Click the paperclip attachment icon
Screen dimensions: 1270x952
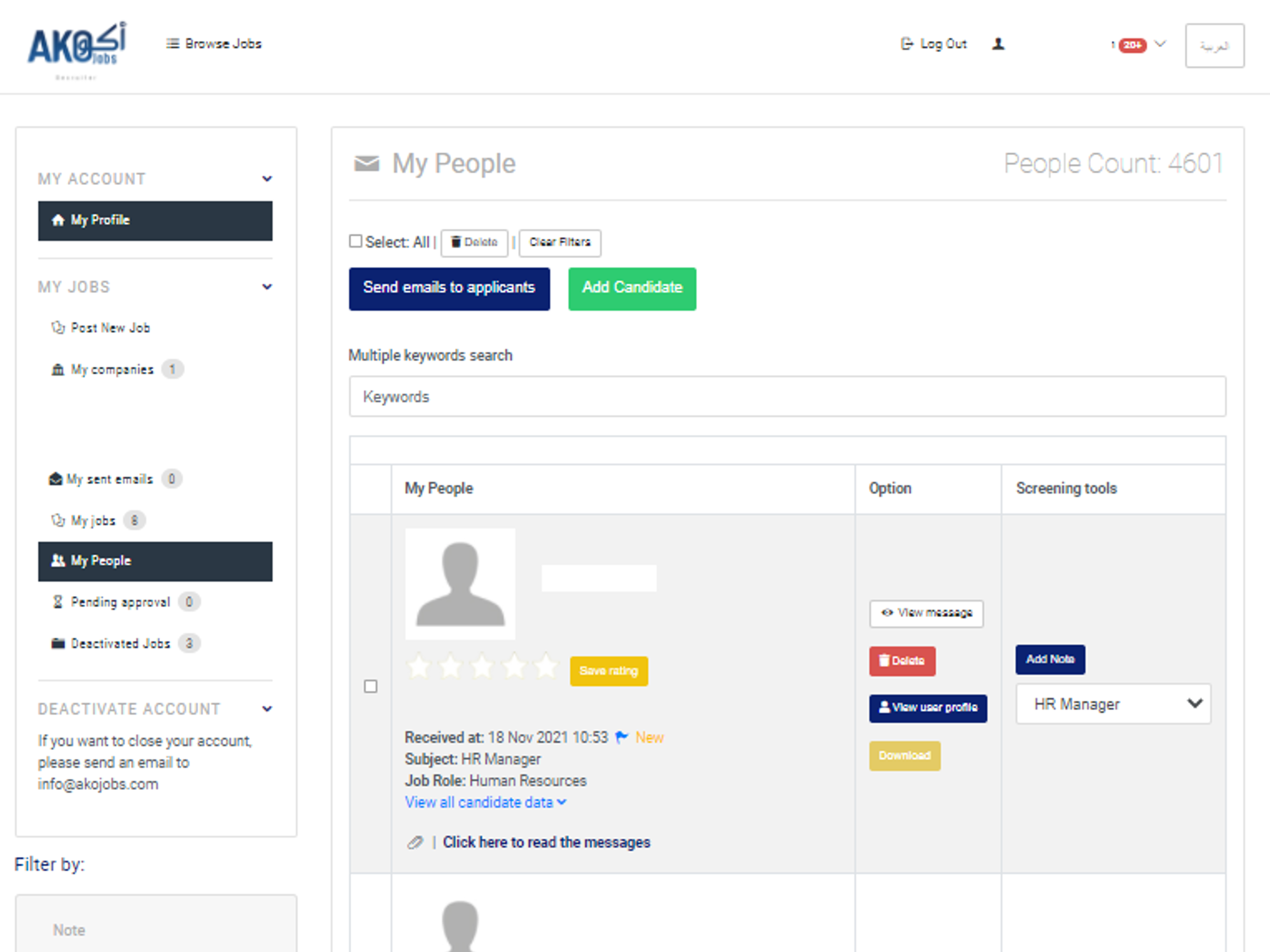414,842
